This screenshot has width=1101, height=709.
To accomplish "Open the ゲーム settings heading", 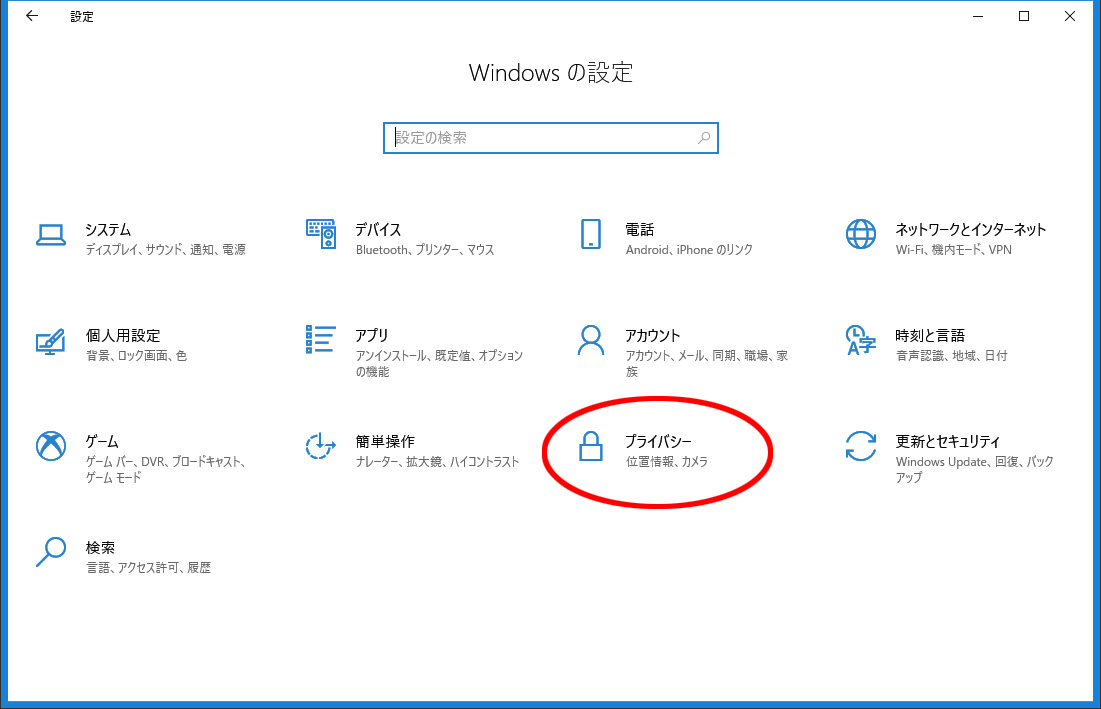I will [103, 442].
